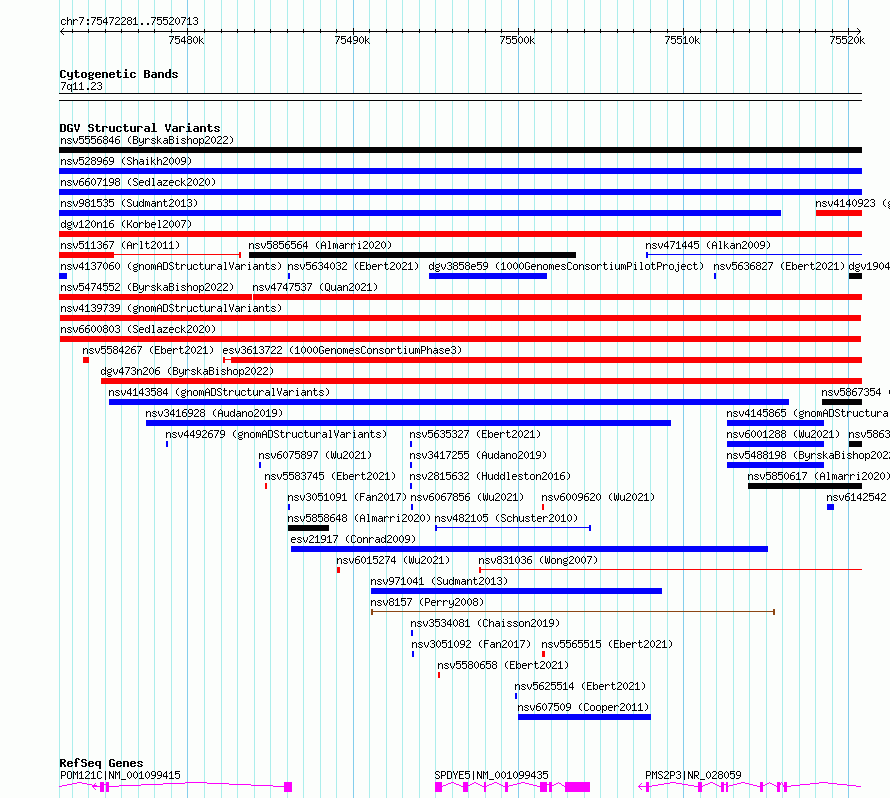Click the chr7:75472281..75520713 coordinates label

point(129,21)
